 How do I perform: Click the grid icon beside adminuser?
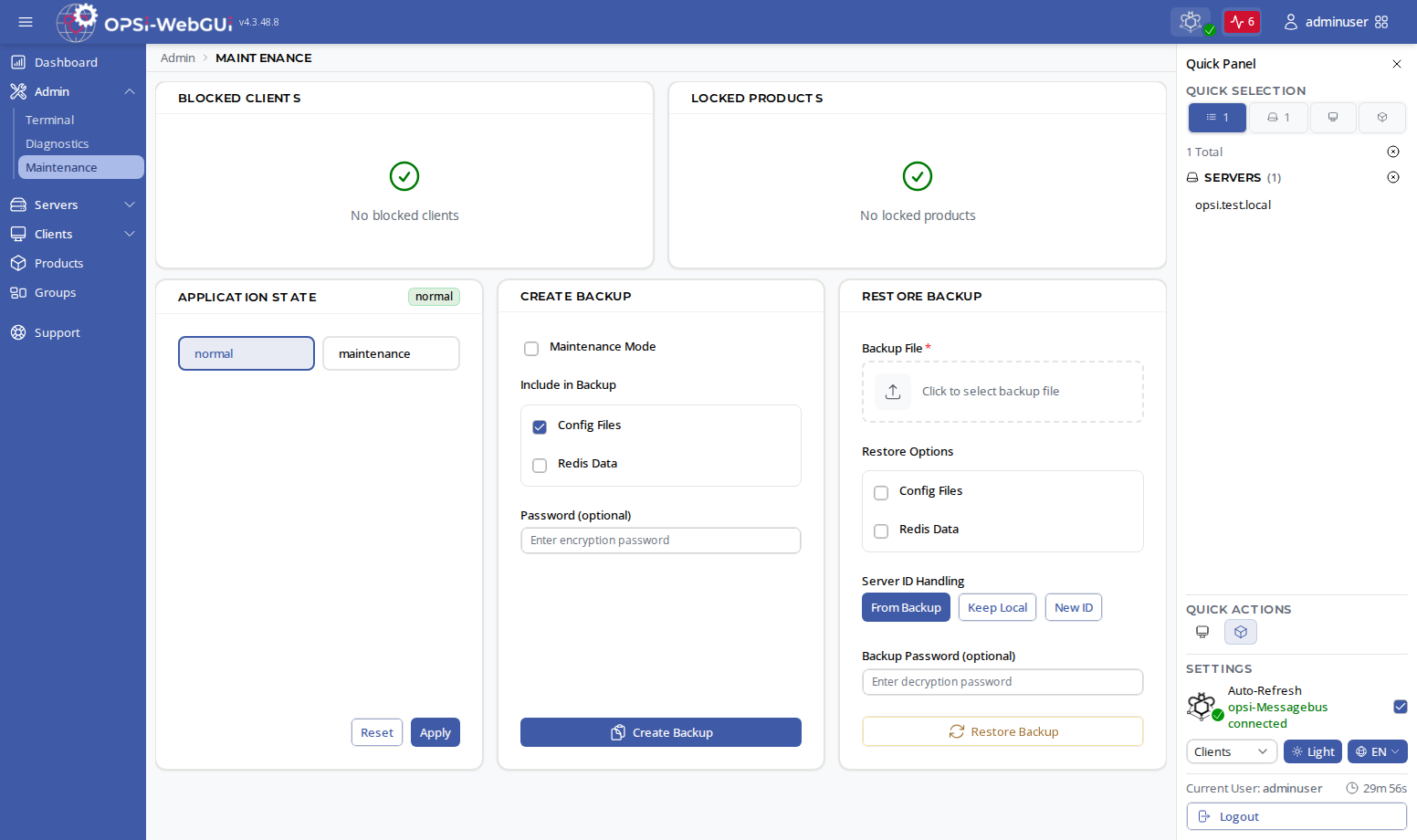1381,22
